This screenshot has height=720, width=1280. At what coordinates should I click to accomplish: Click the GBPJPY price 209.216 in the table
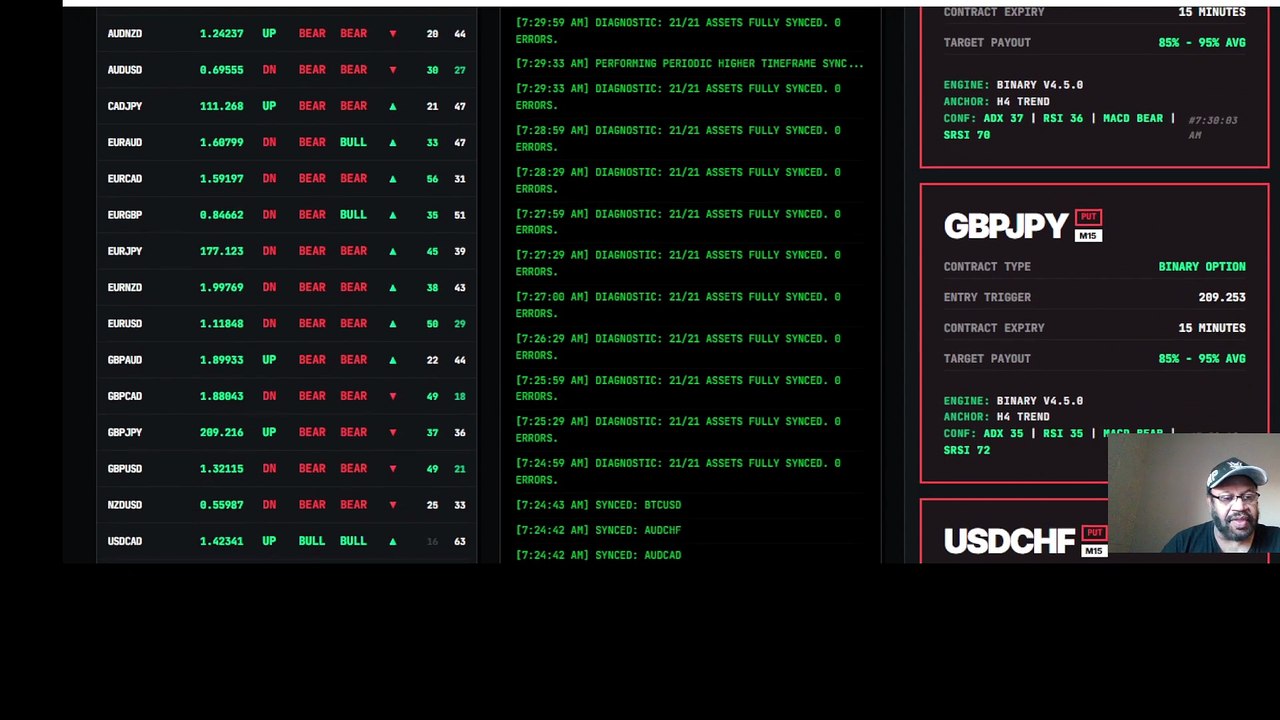[x=221, y=432]
